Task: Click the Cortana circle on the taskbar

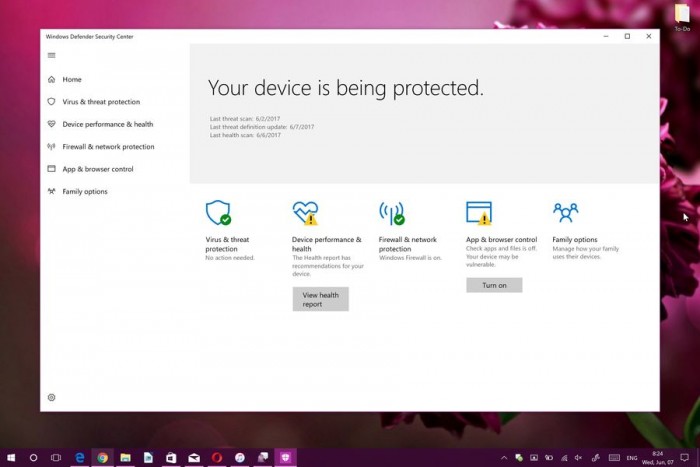Action: point(33,458)
